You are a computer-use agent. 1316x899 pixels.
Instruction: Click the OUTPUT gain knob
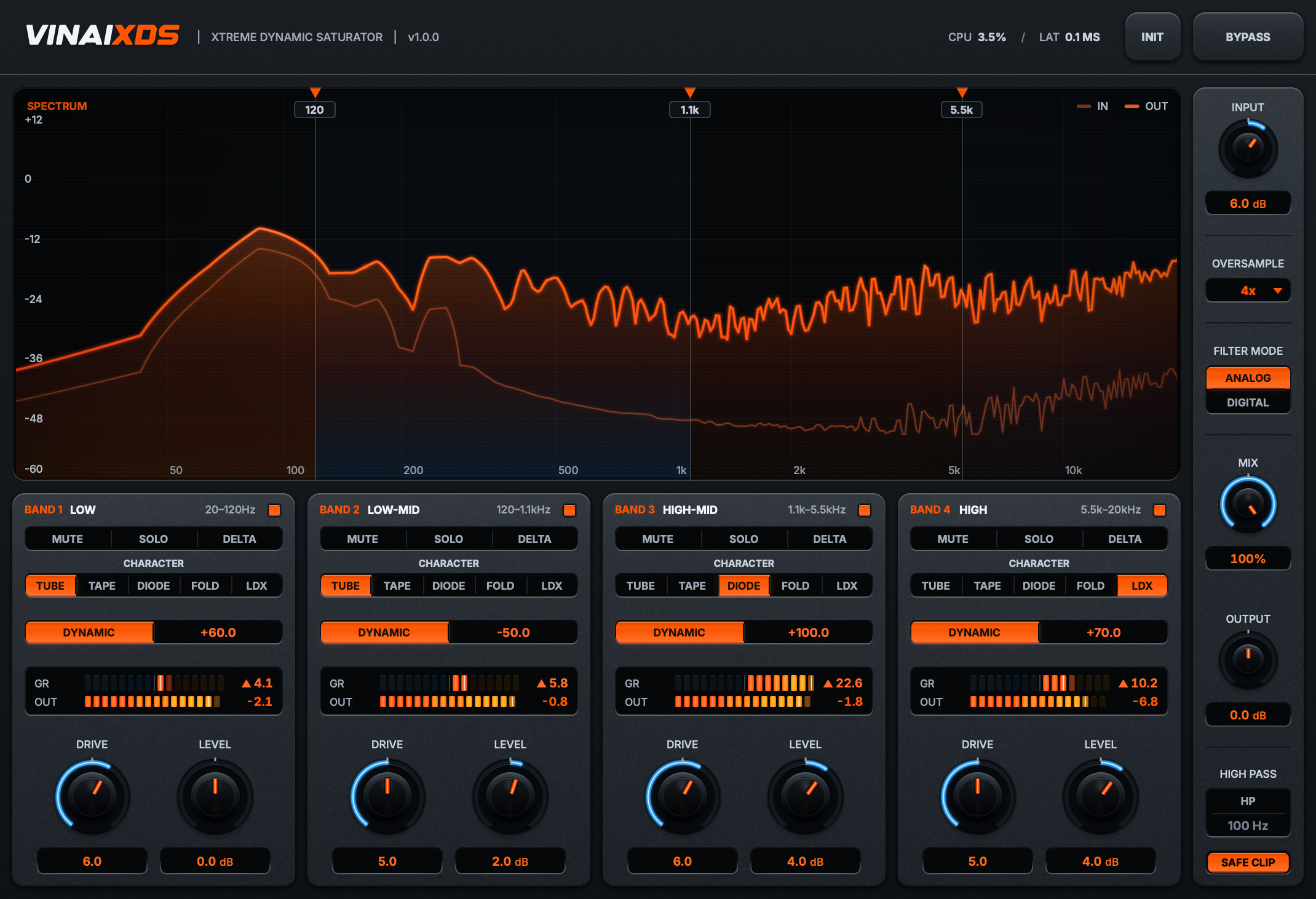pos(1248,660)
